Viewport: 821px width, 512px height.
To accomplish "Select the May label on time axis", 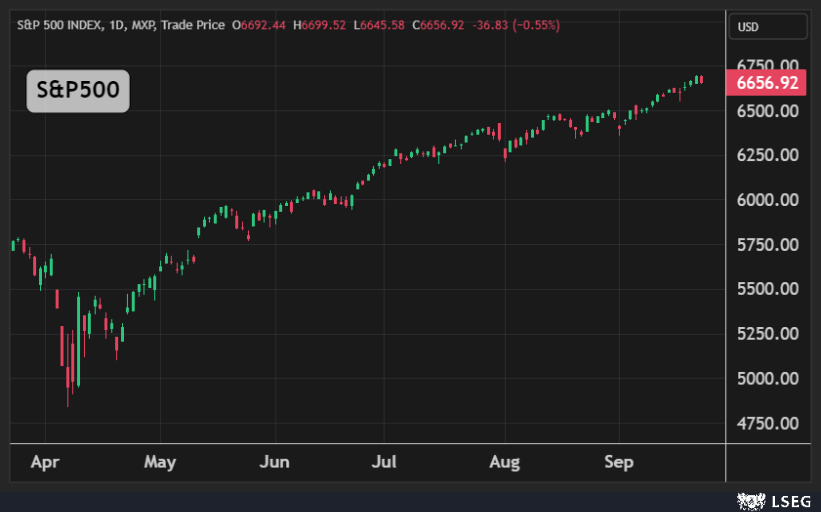I will 160,462.
